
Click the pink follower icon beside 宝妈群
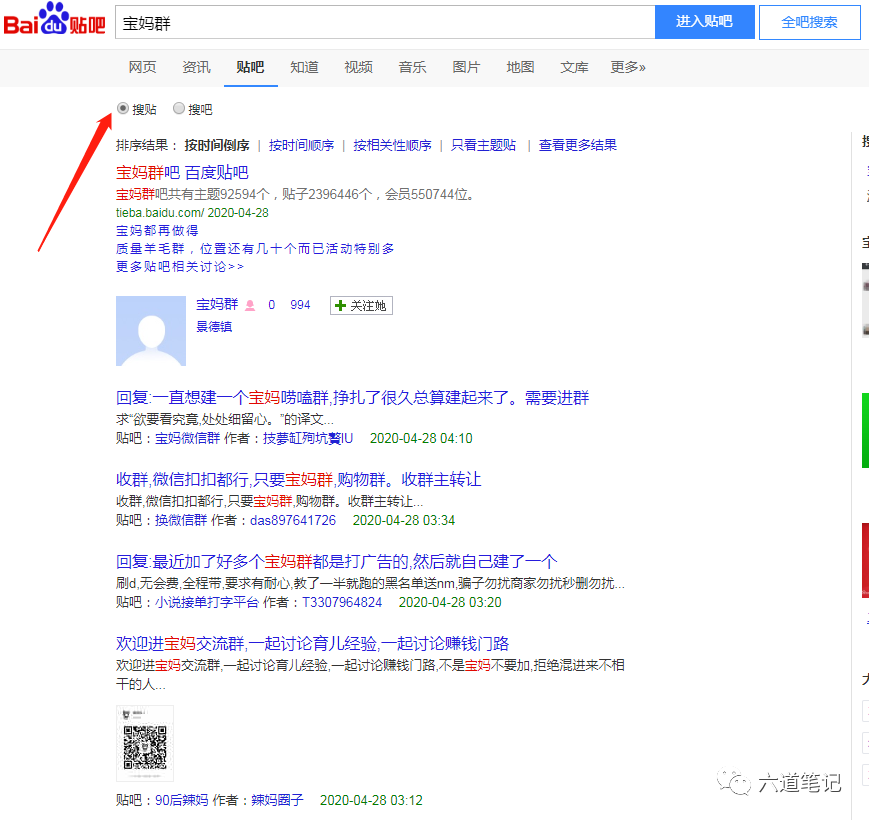(250, 305)
